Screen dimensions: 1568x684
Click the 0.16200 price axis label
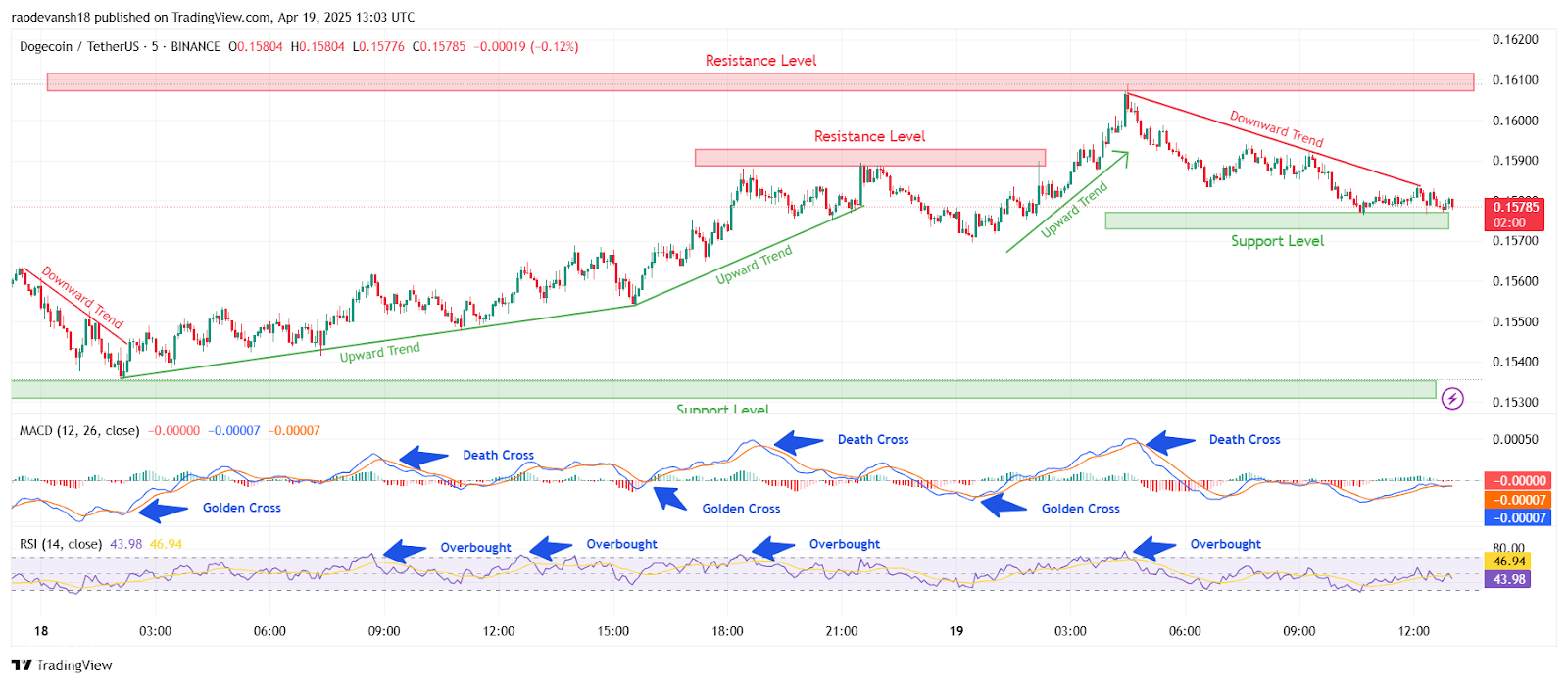(x=1515, y=40)
